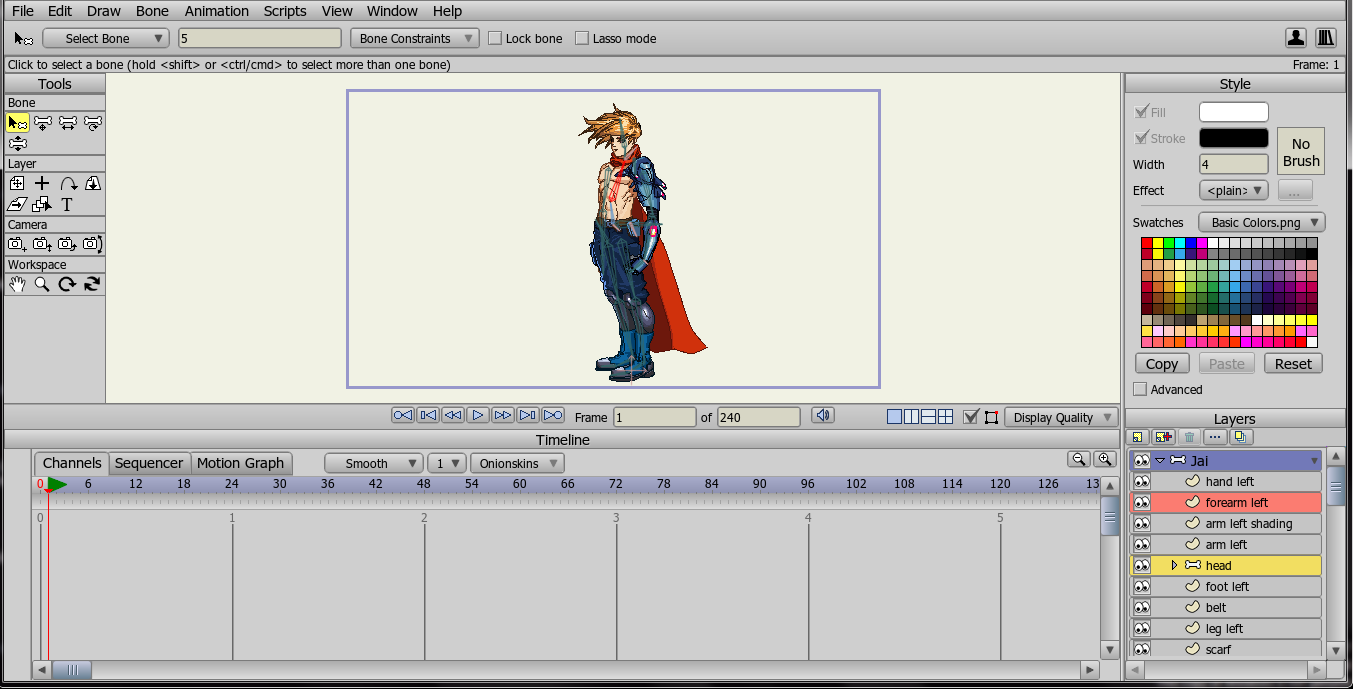Open the Display Quality dropdown
This screenshot has height=689, width=1353.
1061,417
